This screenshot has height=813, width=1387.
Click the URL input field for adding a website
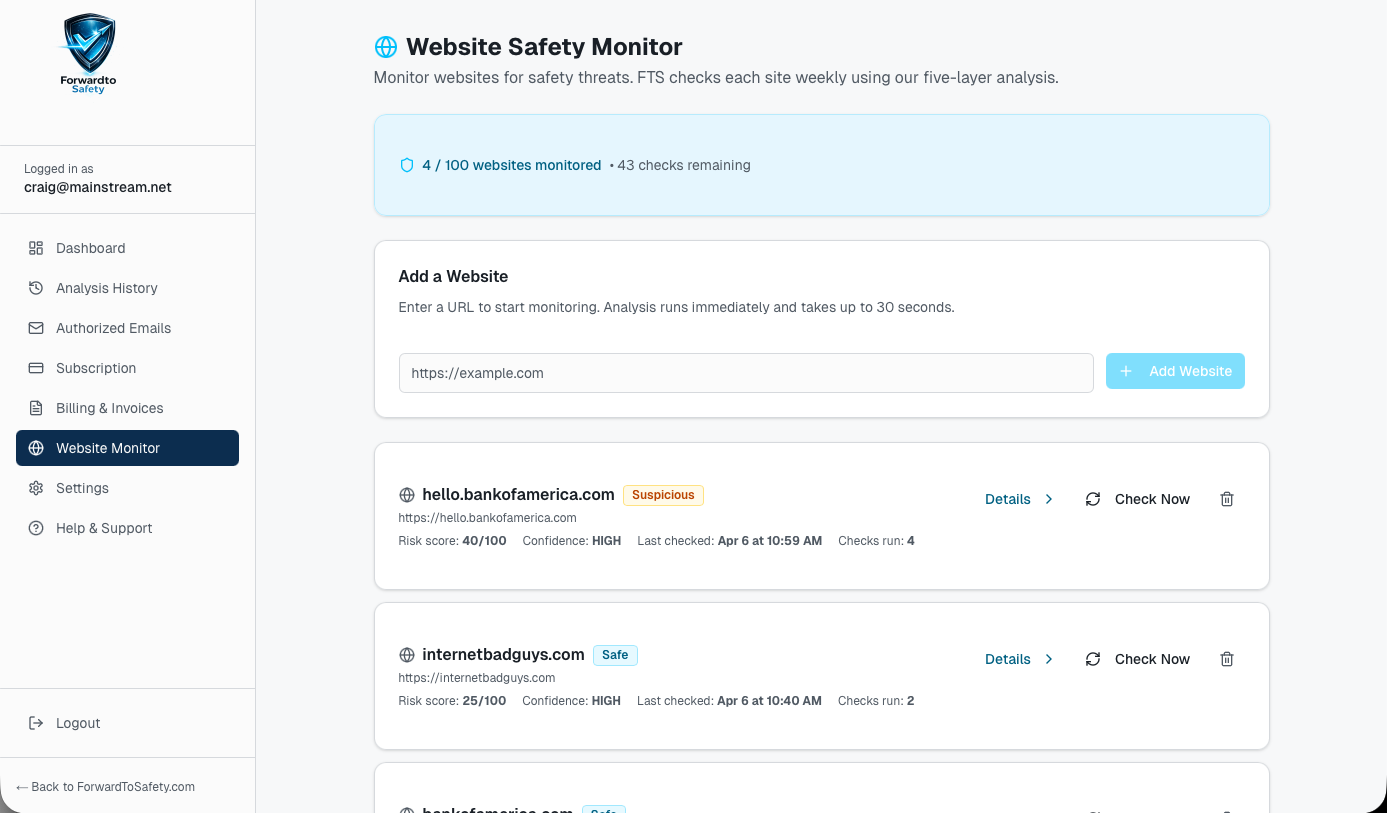coord(746,372)
